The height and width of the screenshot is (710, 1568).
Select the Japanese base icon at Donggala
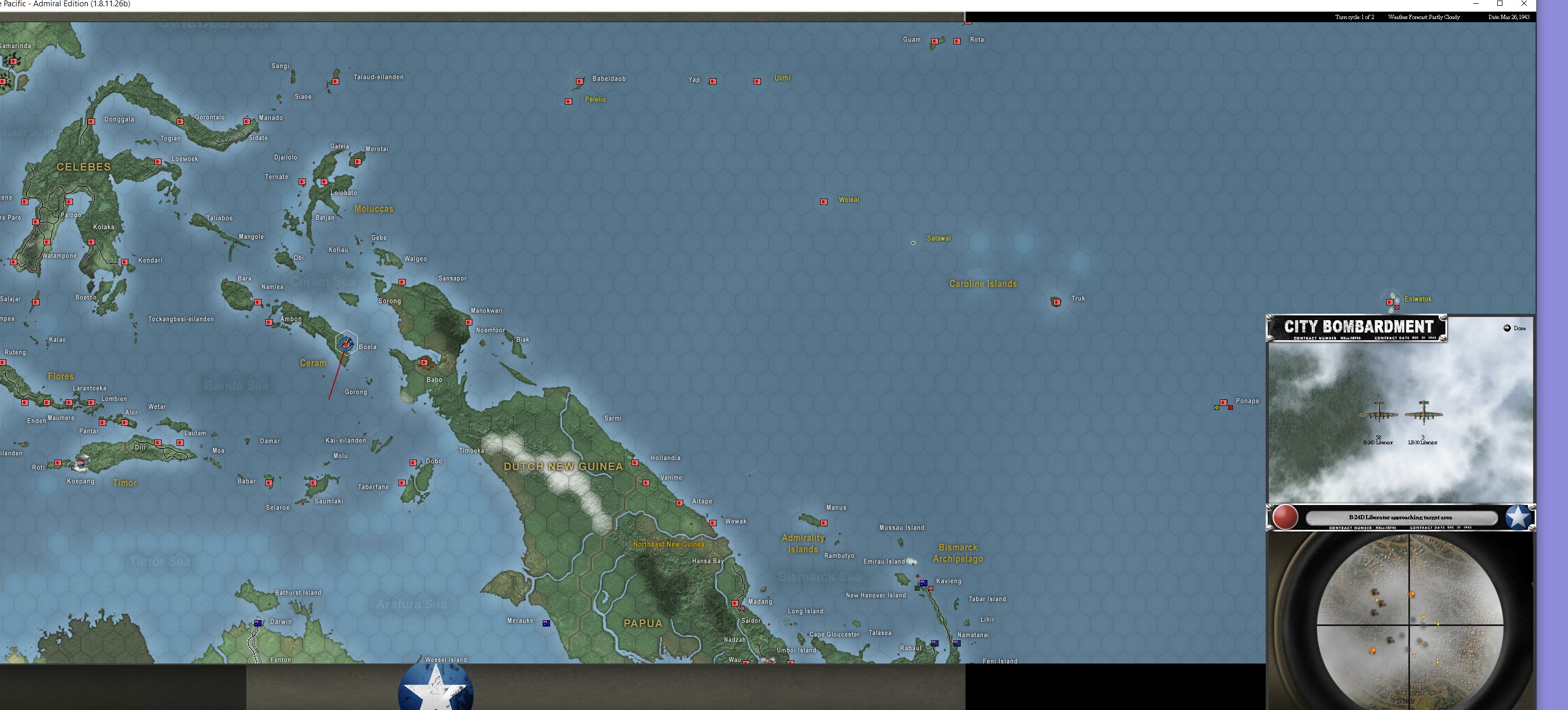tap(91, 122)
